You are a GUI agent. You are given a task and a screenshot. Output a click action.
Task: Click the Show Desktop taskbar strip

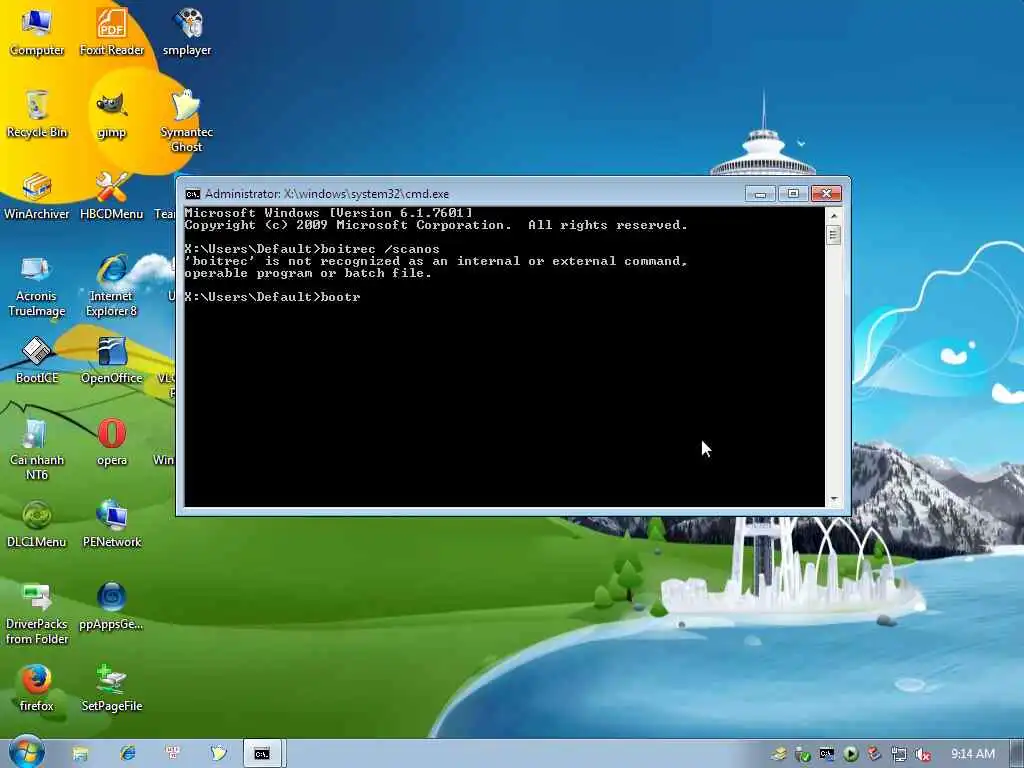point(1017,754)
